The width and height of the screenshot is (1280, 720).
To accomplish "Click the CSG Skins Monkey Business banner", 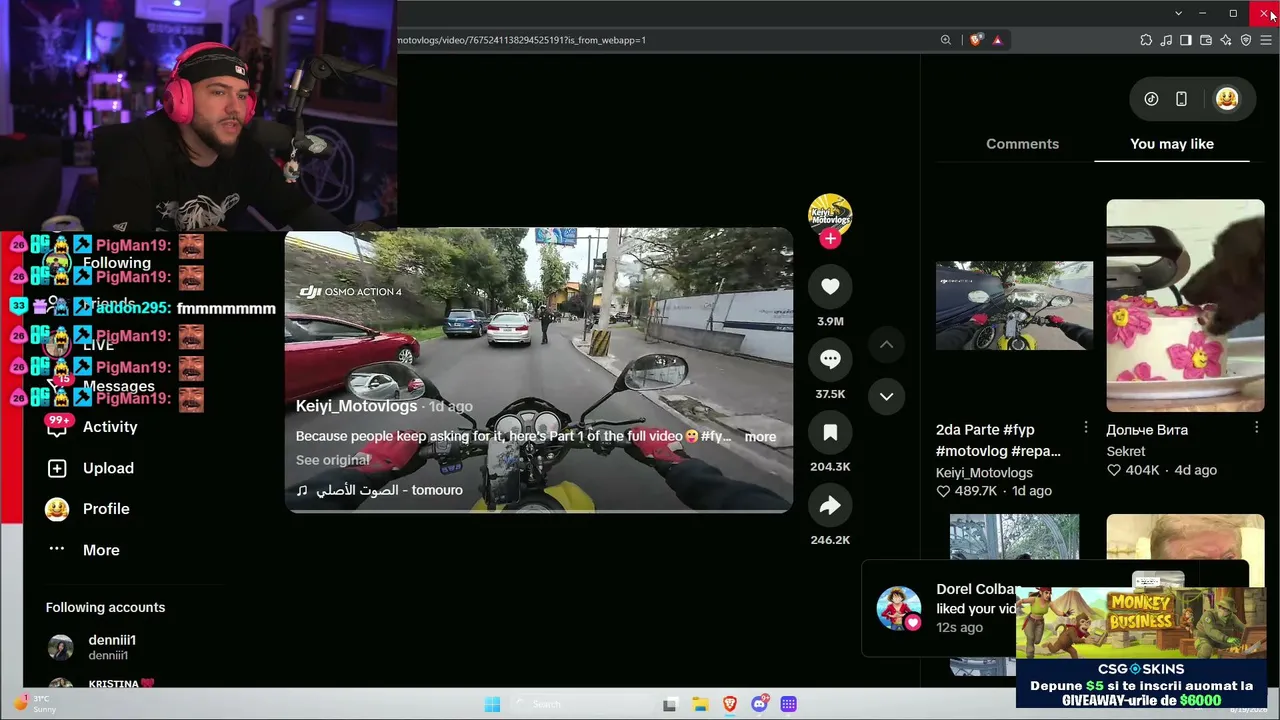I will coord(1141,648).
